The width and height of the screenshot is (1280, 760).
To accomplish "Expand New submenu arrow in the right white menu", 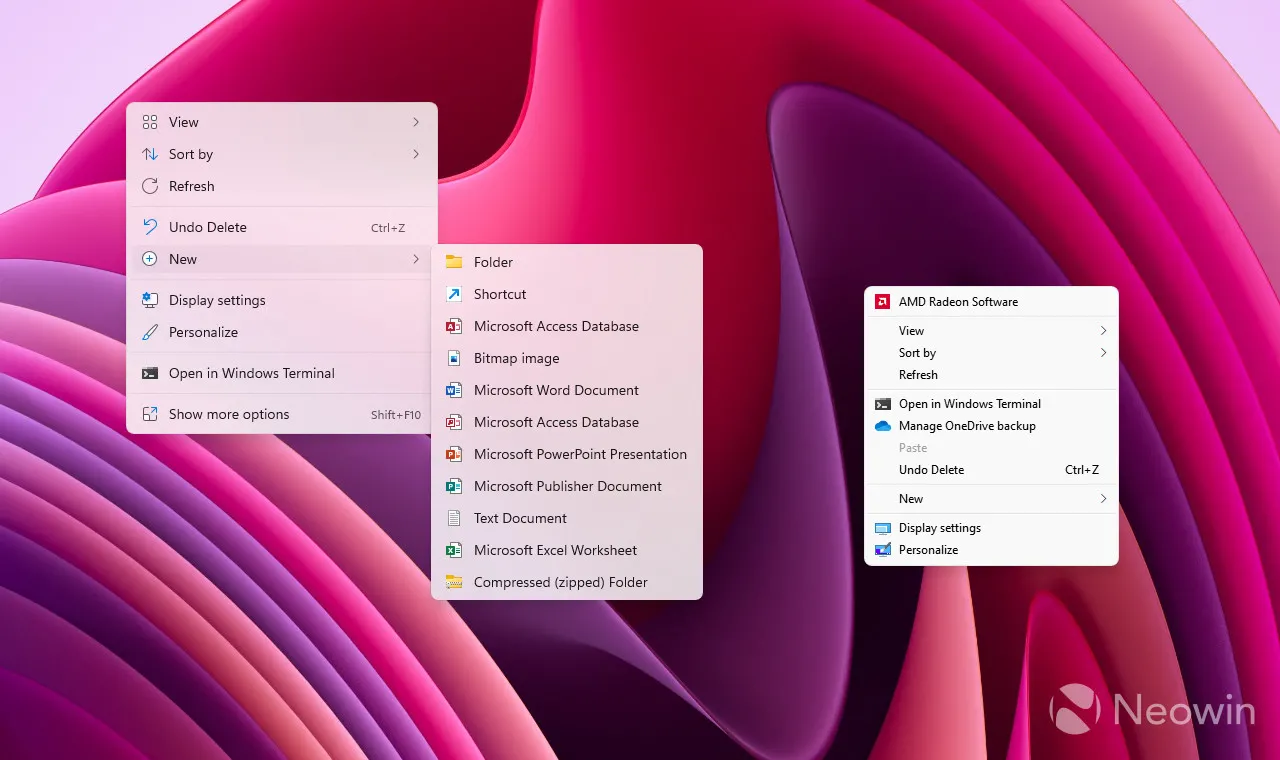I will 1104,499.
